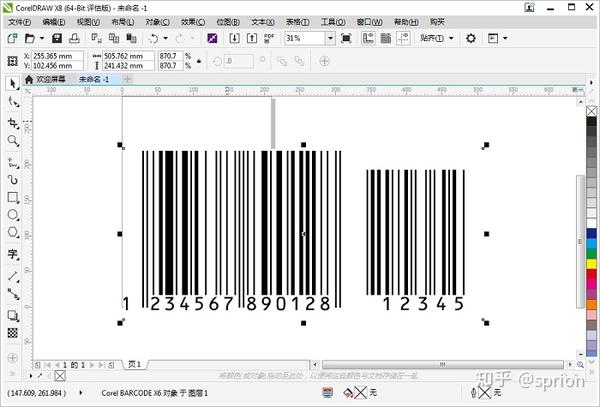Viewport: 600px width, 407px height.
Task: Select the Zoom magnifier tool
Action: click(13, 141)
